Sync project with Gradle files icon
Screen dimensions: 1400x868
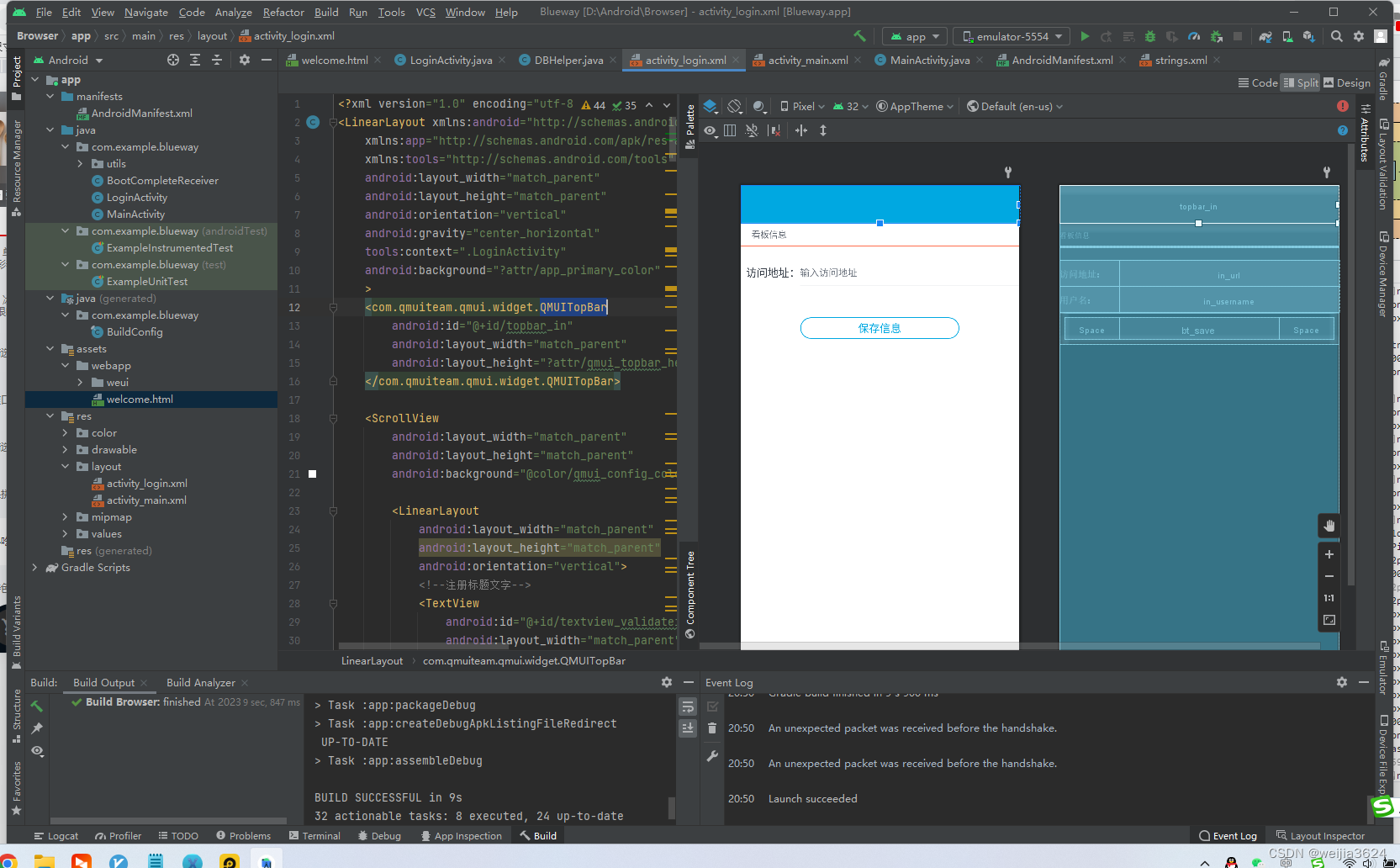coord(1265,36)
